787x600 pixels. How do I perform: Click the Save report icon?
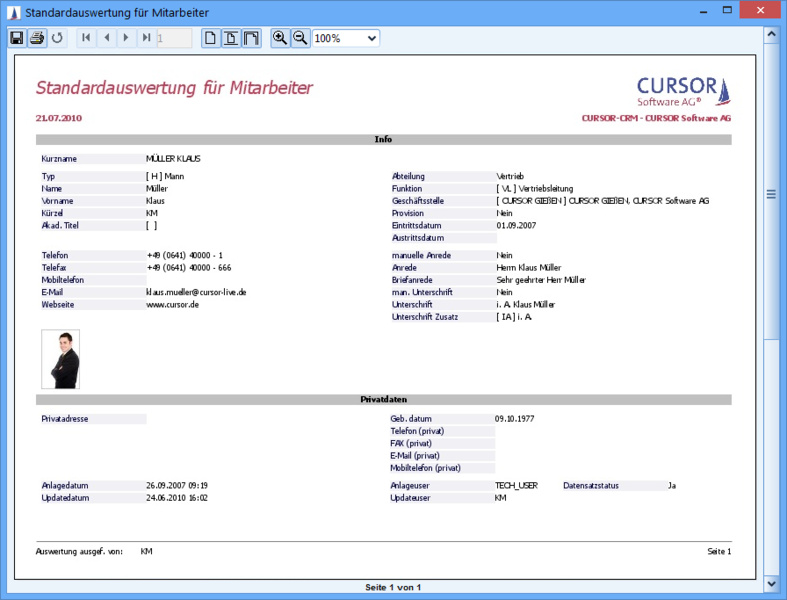(16, 38)
